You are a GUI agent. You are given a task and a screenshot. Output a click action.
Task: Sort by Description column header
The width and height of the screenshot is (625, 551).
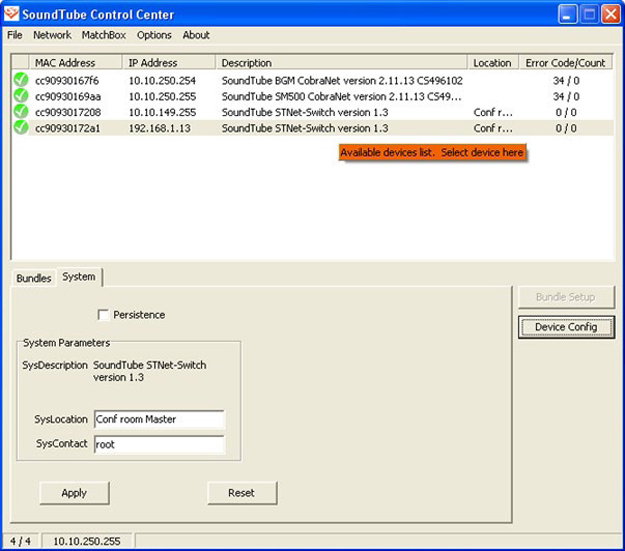pyautogui.click(x=342, y=63)
